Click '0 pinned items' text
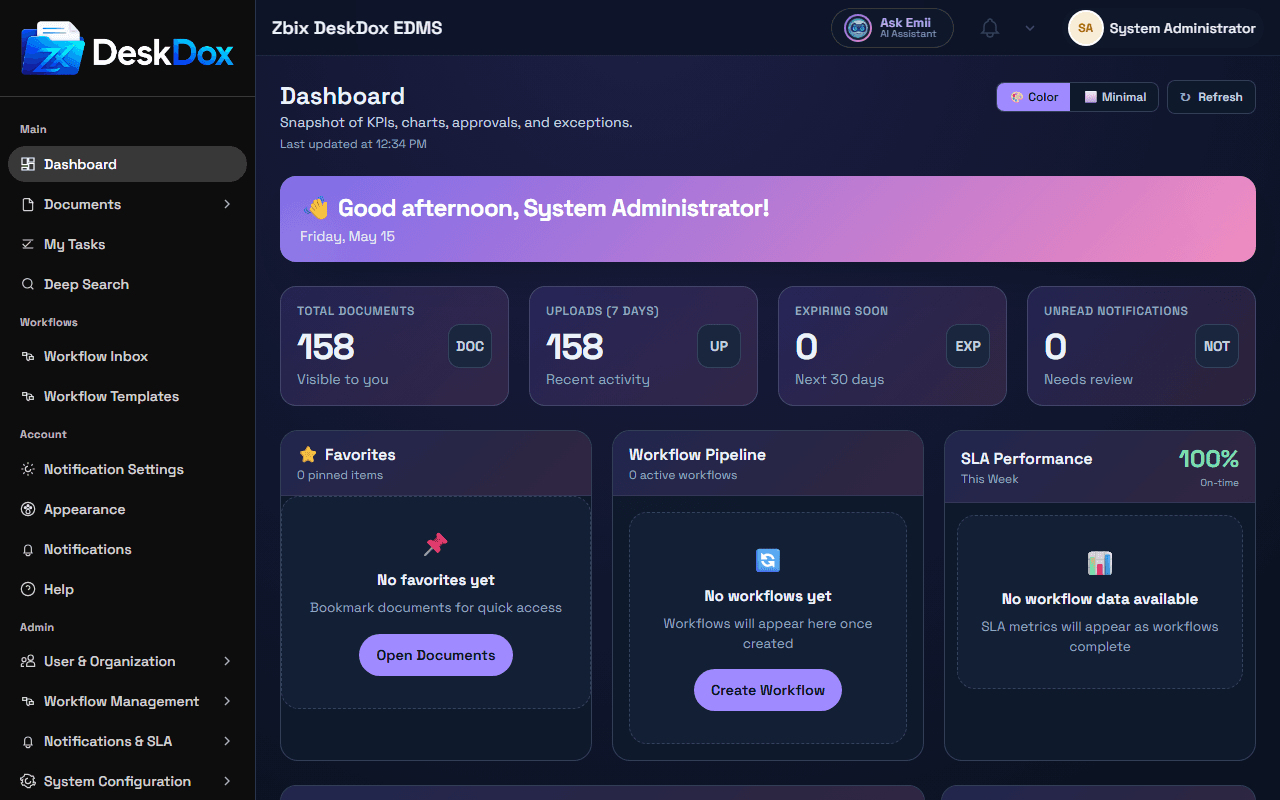The height and width of the screenshot is (800, 1280). pos(340,475)
